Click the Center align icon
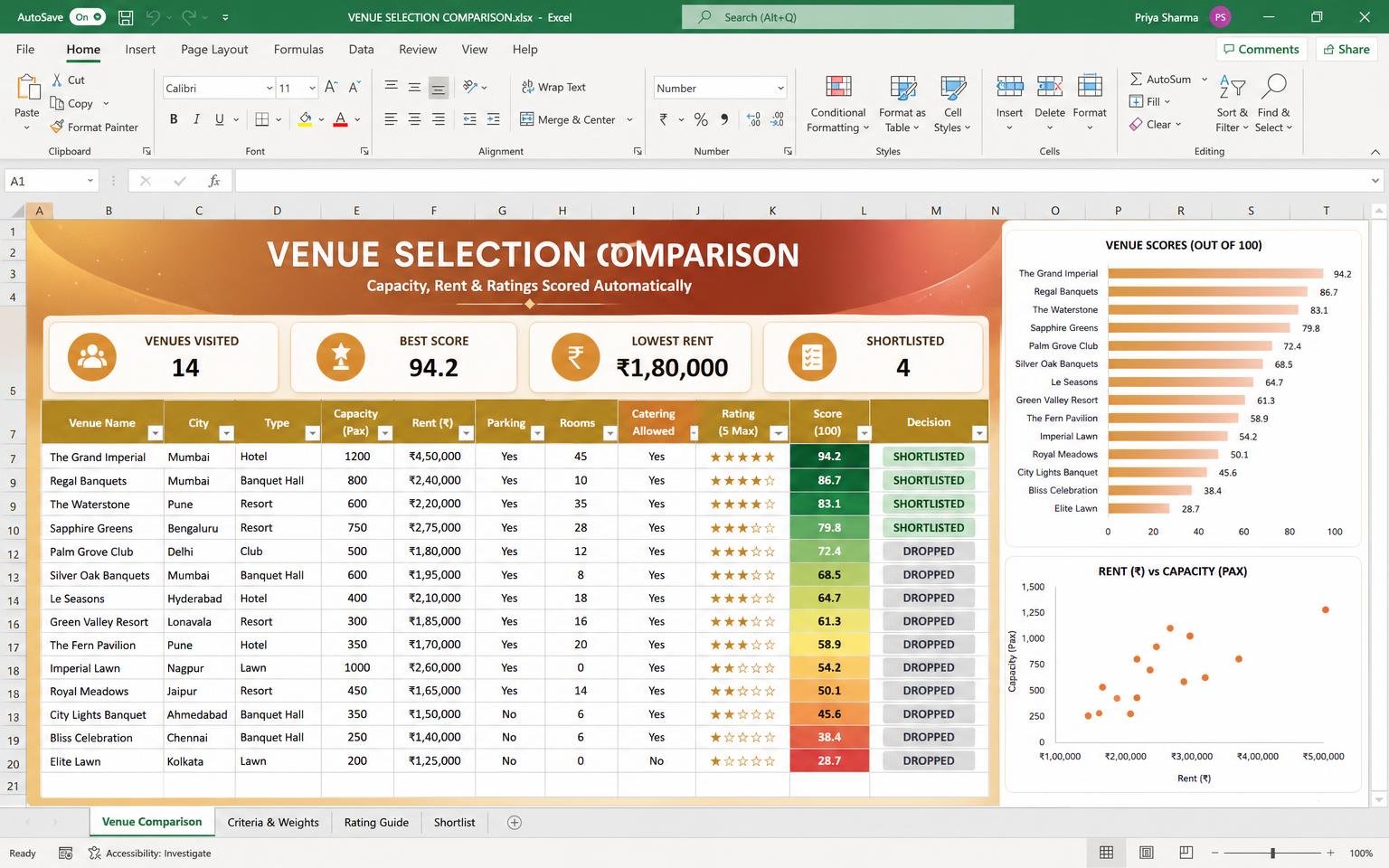Image resolution: width=1389 pixels, height=868 pixels. [414, 119]
